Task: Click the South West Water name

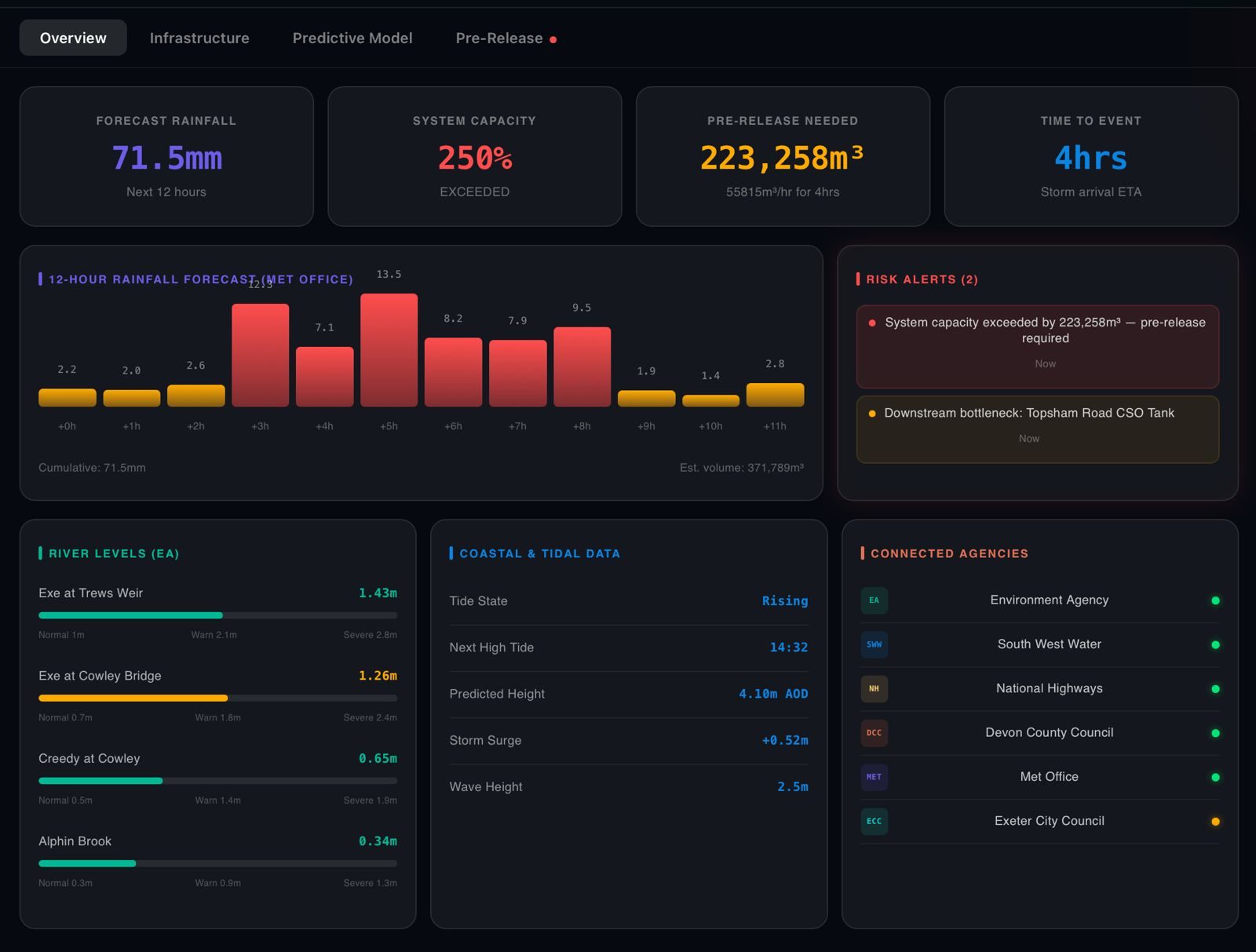Action: pyautogui.click(x=1050, y=644)
